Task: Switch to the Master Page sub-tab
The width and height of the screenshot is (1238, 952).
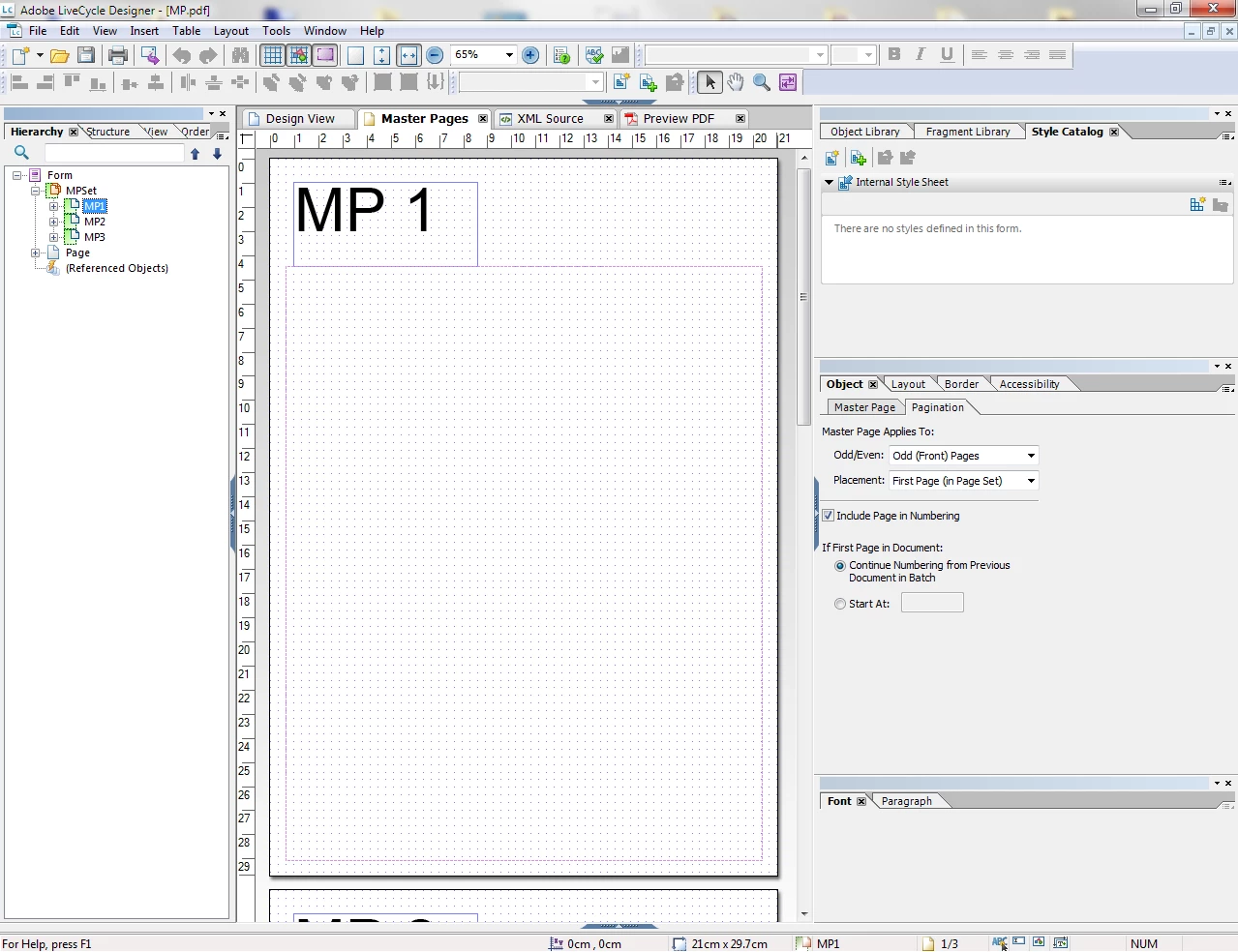Action: tap(864, 407)
